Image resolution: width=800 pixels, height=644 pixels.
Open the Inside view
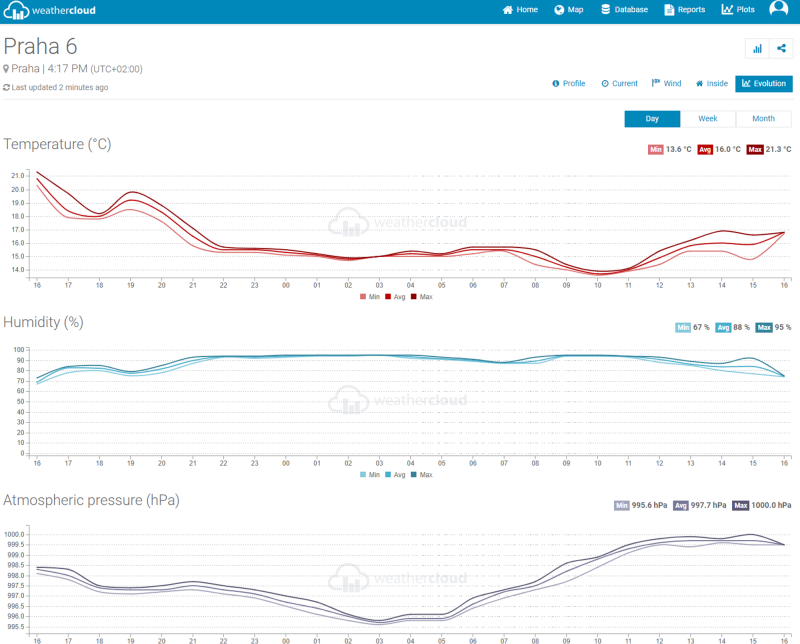pyautogui.click(x=712, y=84)
